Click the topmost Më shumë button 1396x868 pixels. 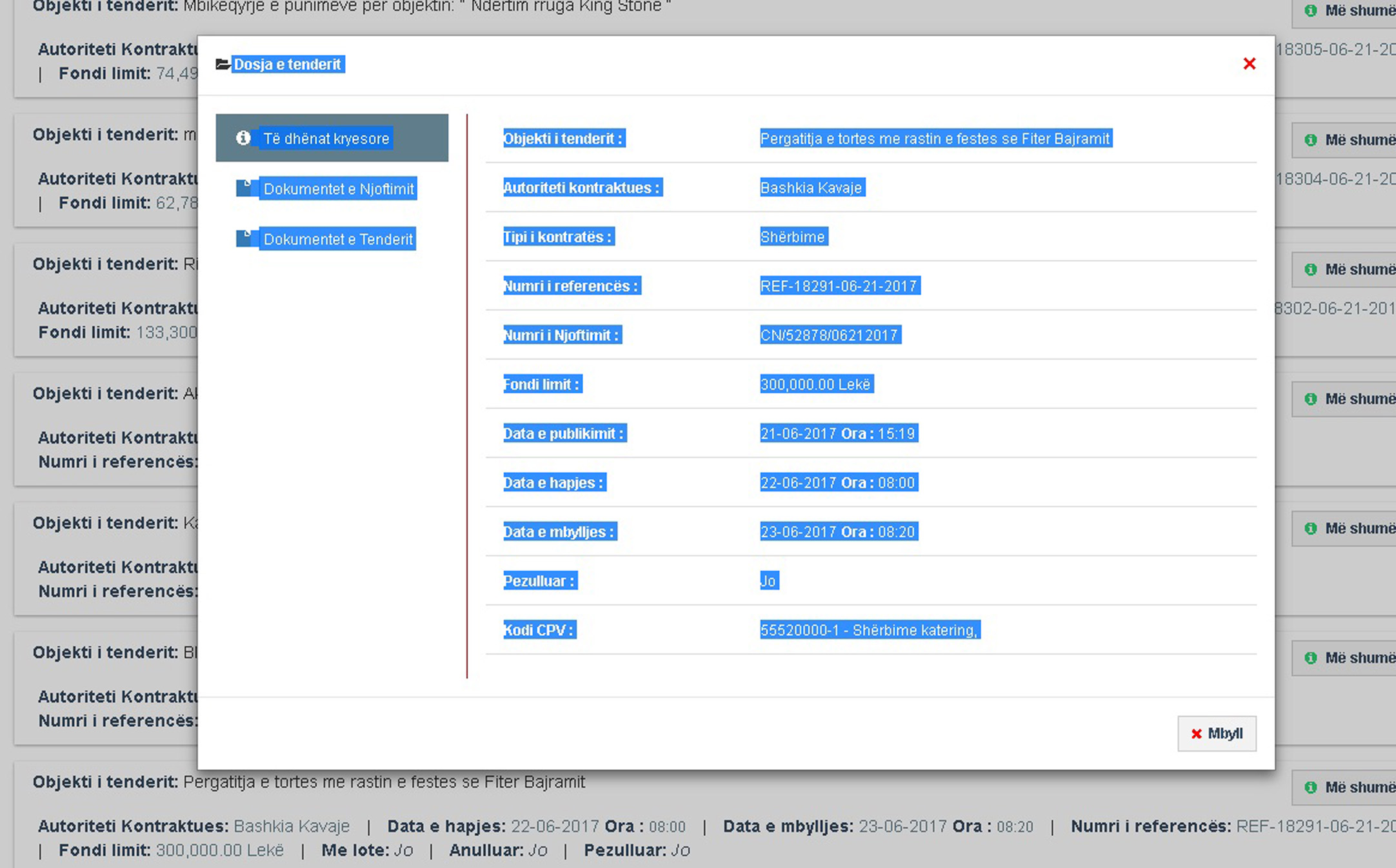click(x=1352, y=11)
